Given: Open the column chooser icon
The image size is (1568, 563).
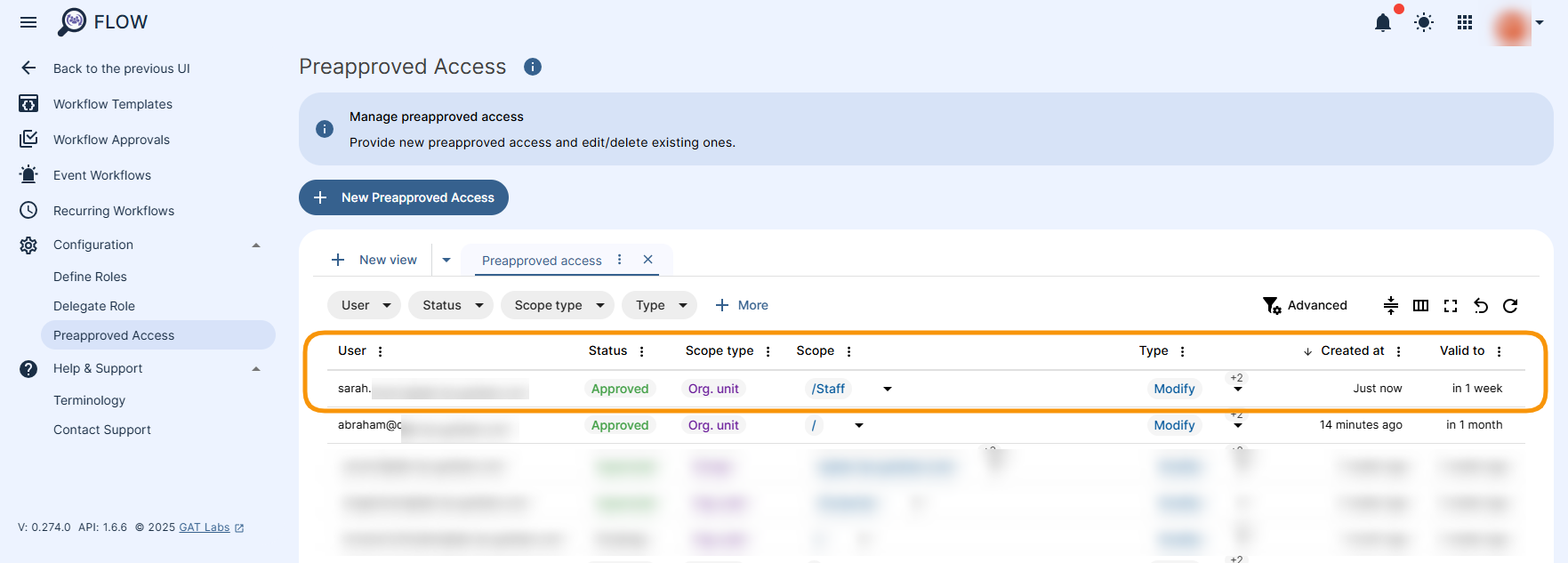Looking at the screenshot, I should pyautogui.click(x=1420, y=306).
